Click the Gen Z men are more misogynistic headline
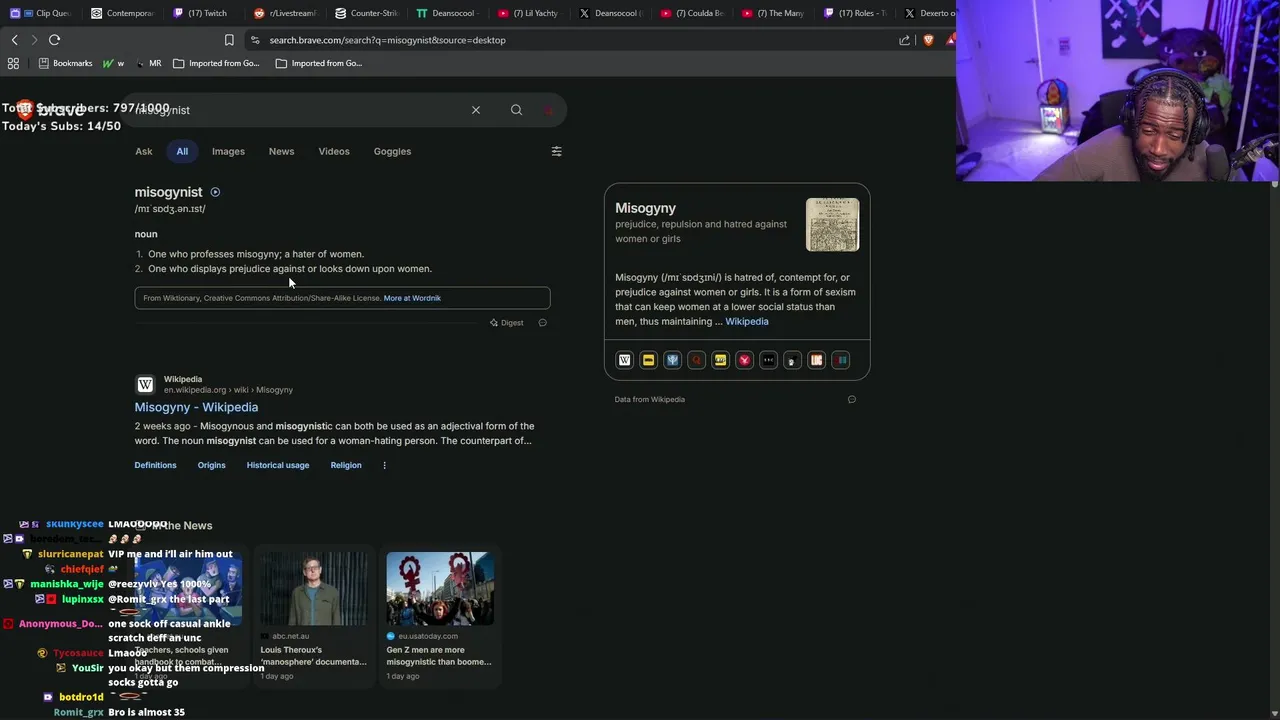 439,655
